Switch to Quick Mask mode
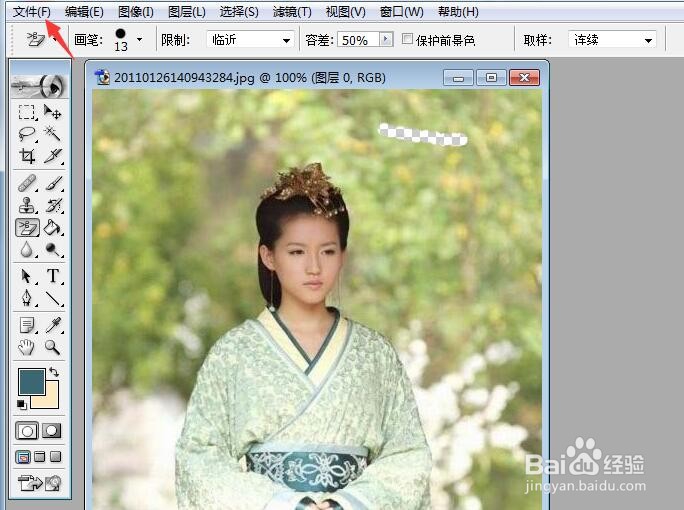The image size is (684, 510). coord(52,431)
